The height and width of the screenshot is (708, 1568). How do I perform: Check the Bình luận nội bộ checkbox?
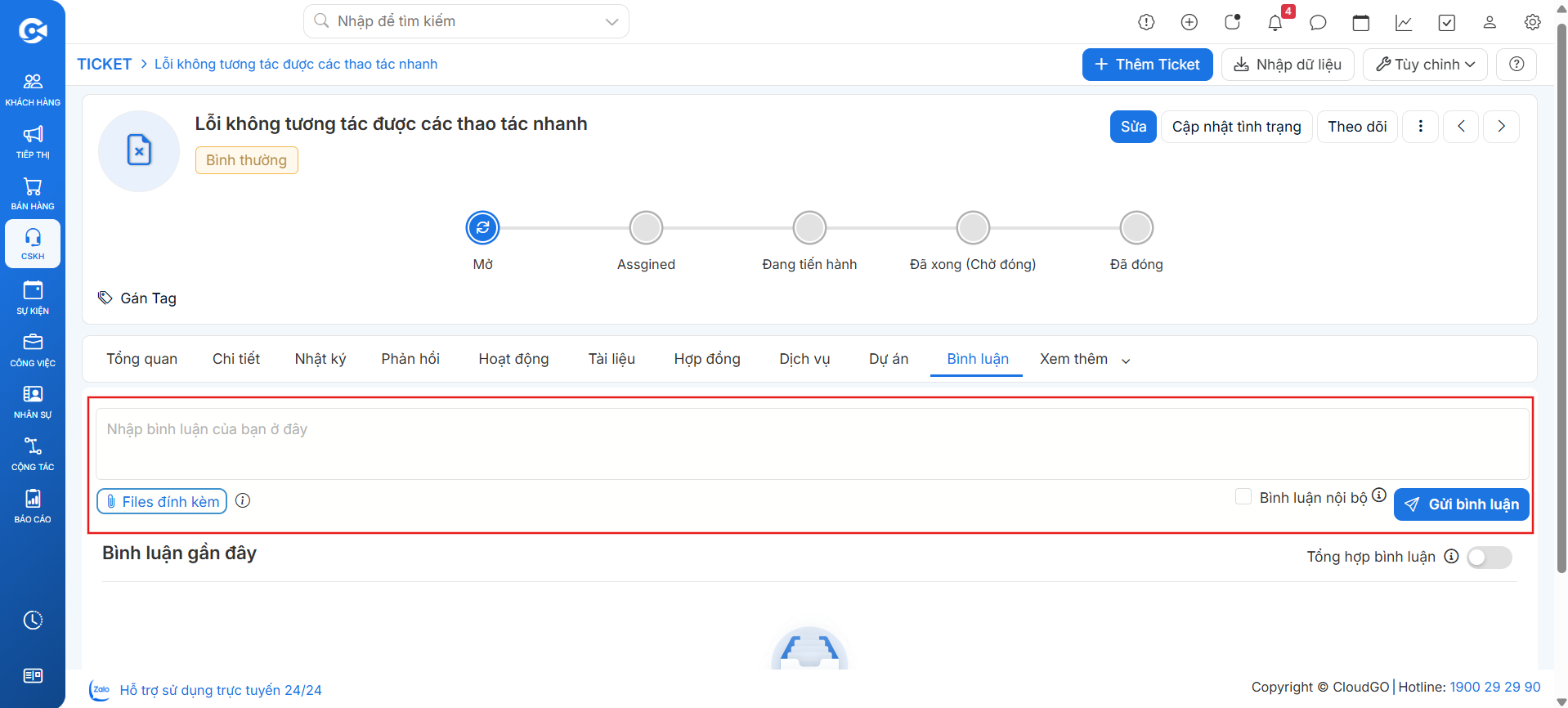click(x=1243, y=496)
